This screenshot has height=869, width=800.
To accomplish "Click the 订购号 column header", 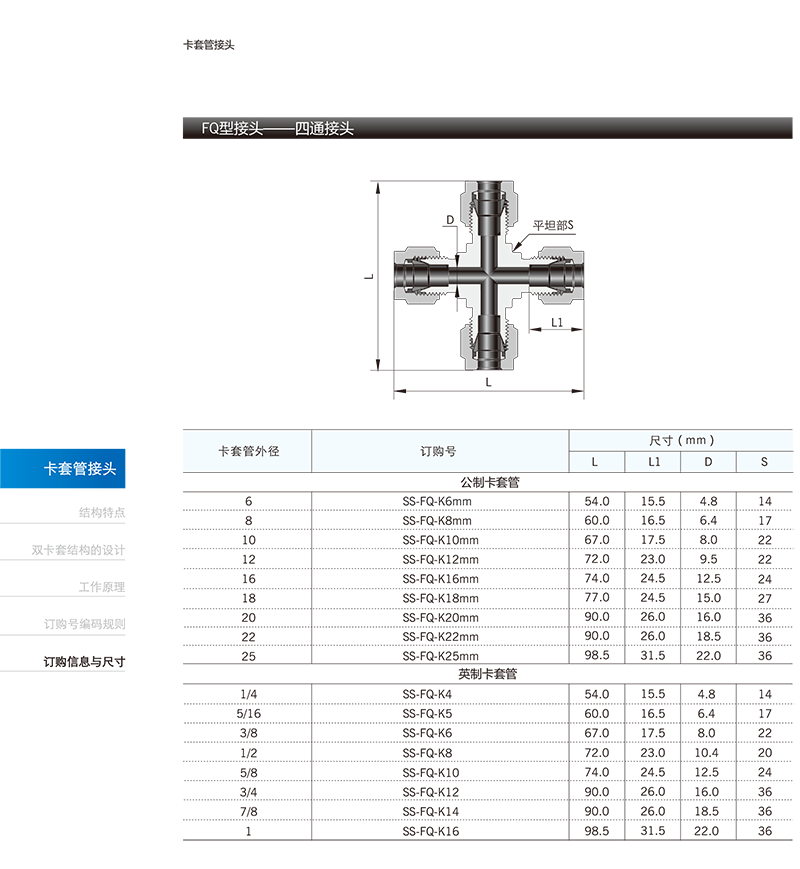I will click(438, 451).
